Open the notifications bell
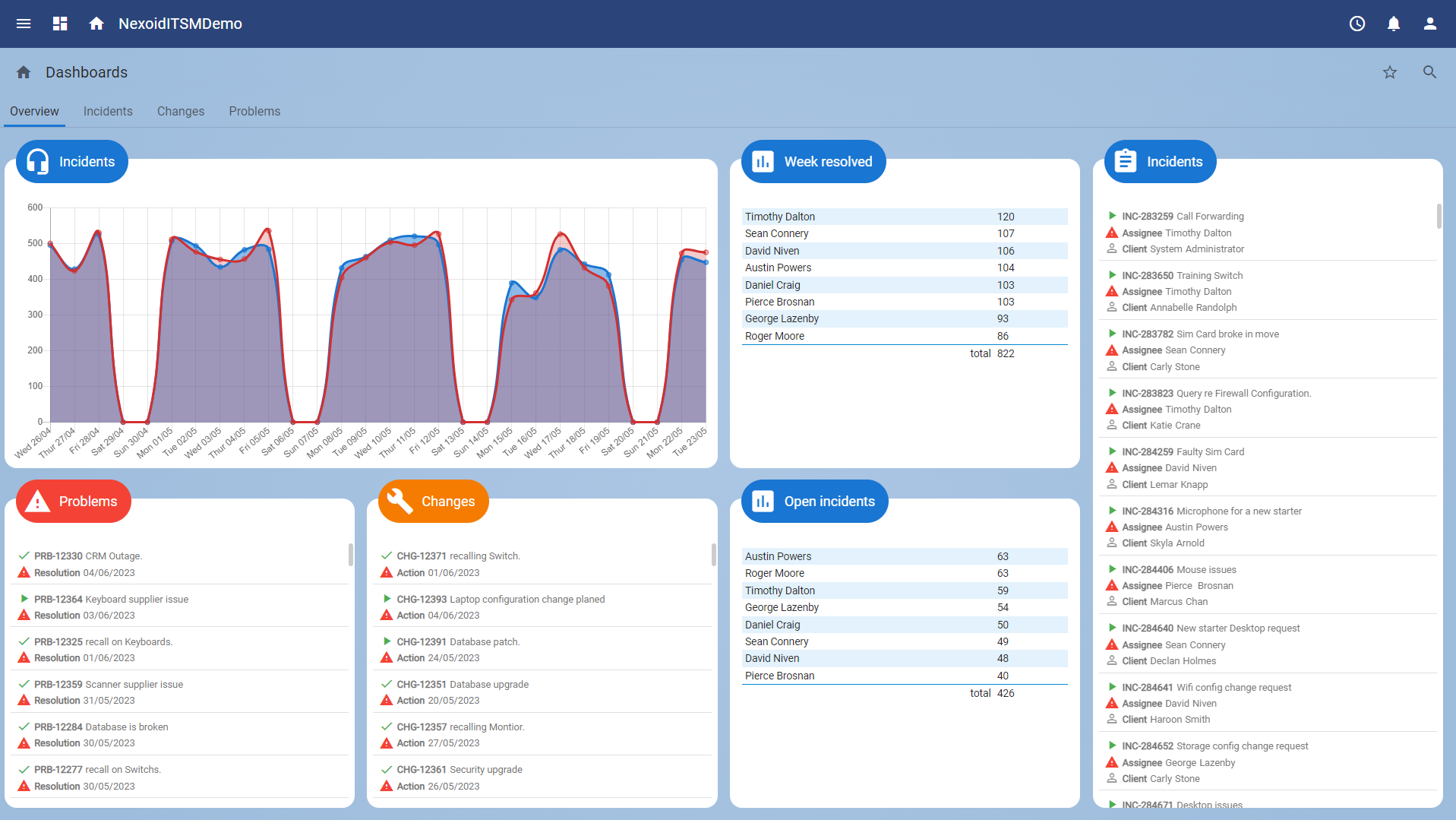1456x820 pixels. tap(1394, 24)
